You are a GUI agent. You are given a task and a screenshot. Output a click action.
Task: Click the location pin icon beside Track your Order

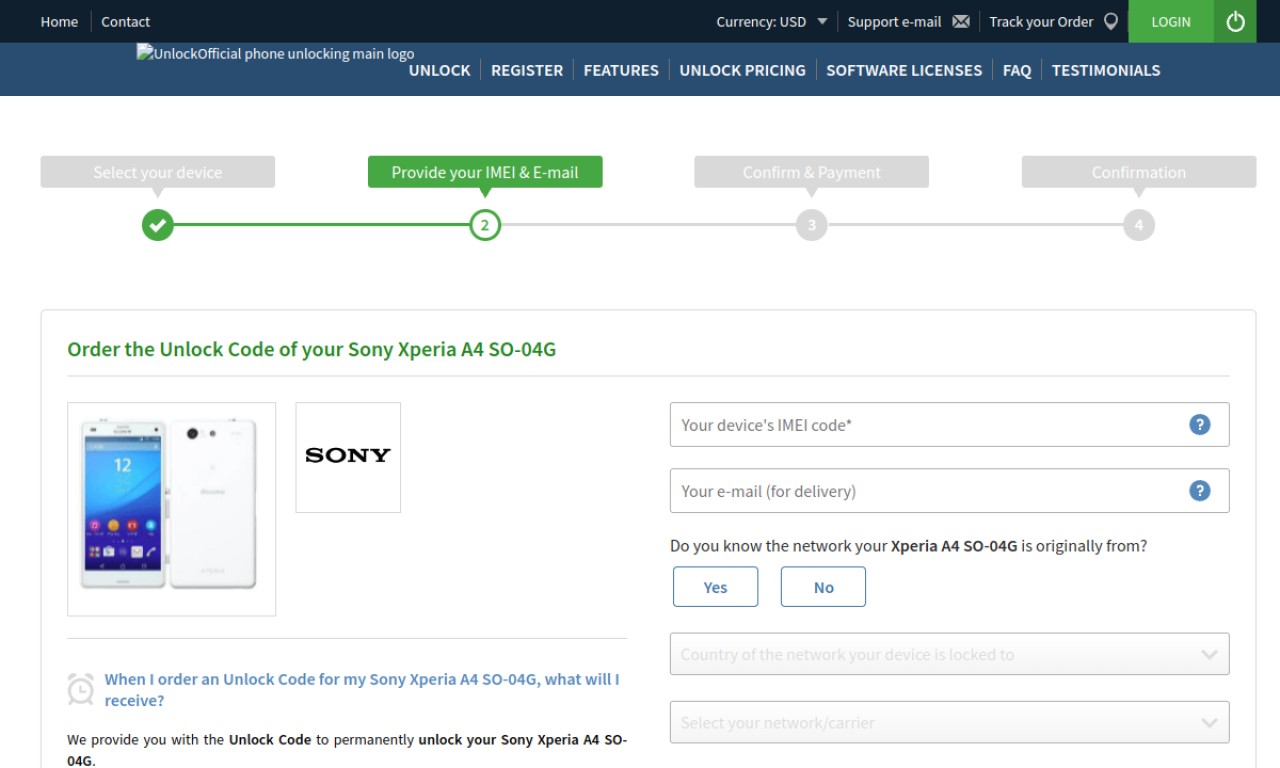(1110, 21)
